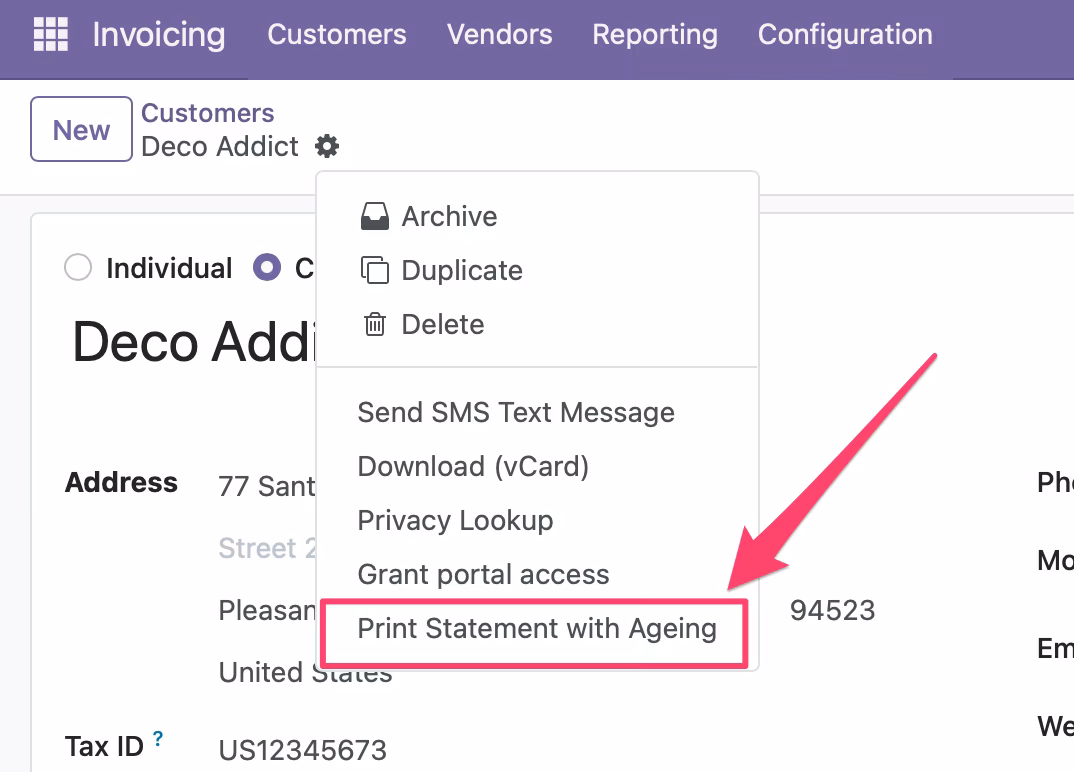Click the Tax ID field label
This screenshot has width=1074, height=772.
[x=104, y=747]
